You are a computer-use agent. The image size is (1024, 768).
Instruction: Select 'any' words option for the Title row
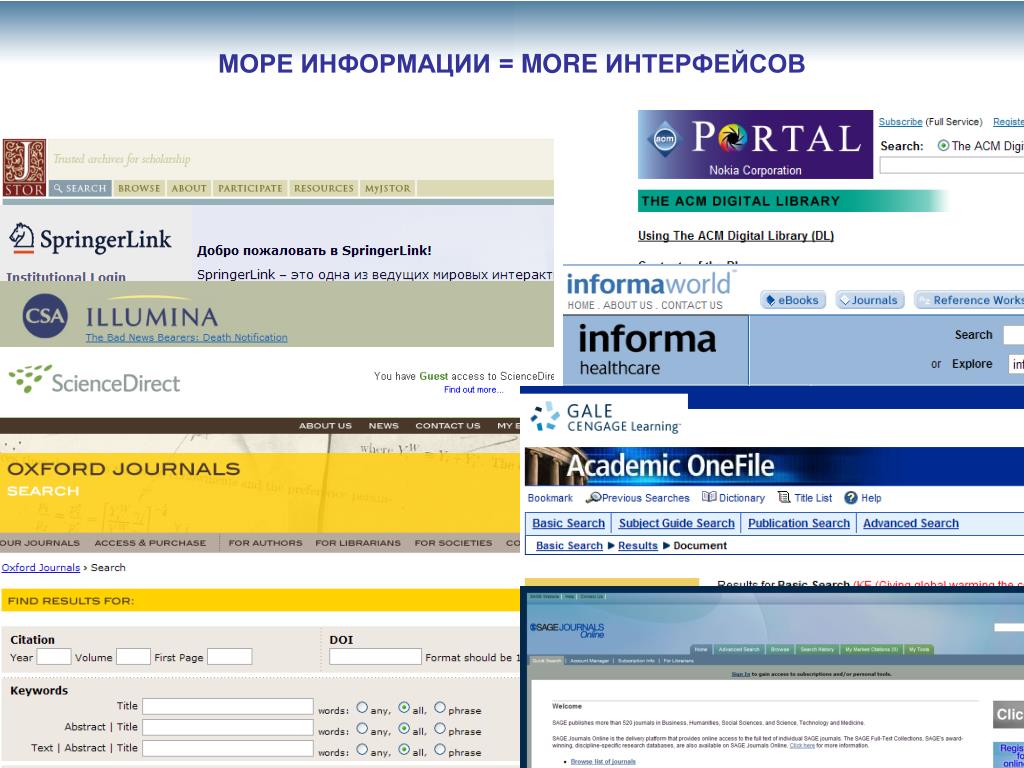click(362, 708)
